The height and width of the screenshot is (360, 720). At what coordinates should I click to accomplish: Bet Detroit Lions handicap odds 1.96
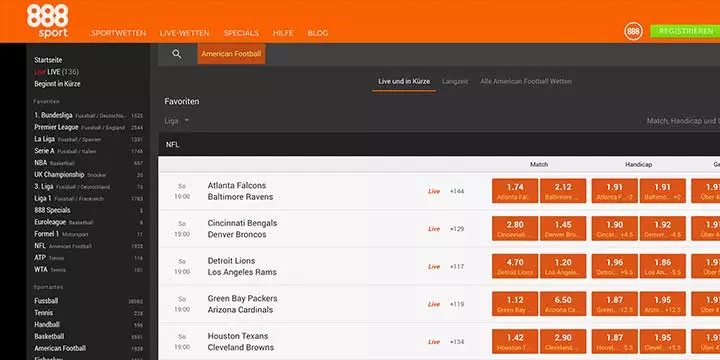614,266
